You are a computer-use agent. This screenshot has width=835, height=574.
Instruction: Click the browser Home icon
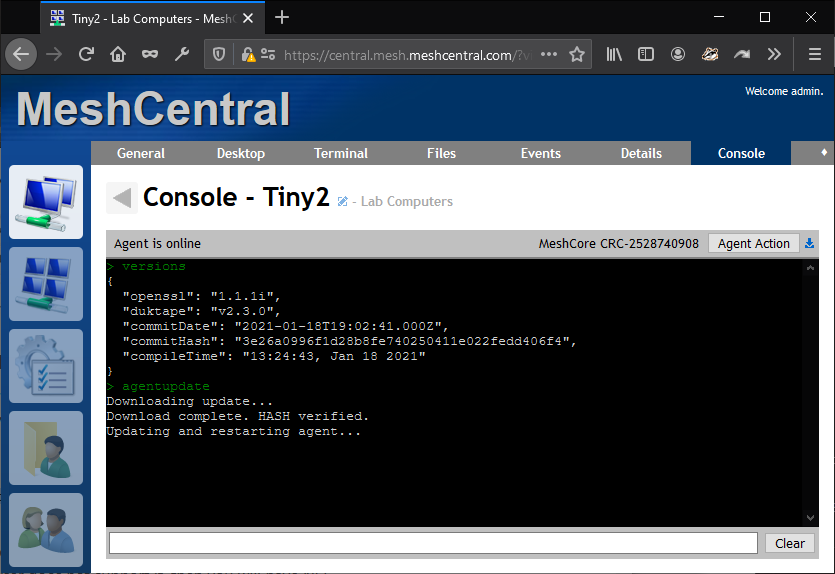click(118, 54)
